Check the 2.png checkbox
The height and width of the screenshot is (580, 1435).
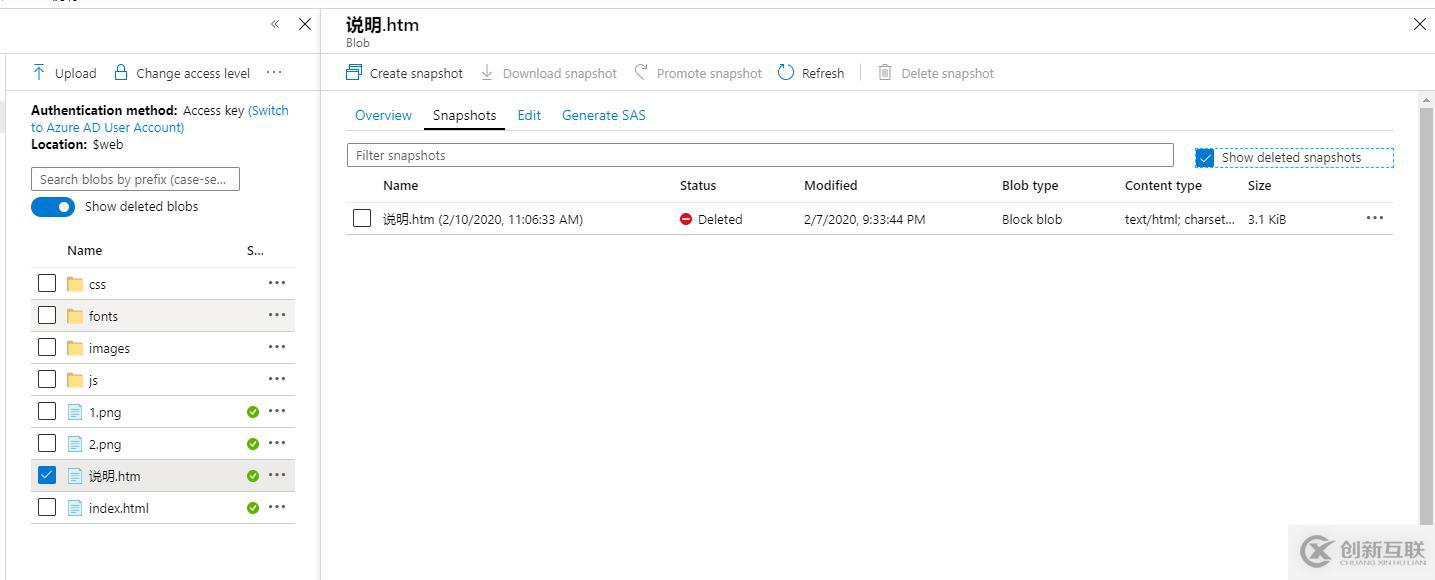tap(47, 443)
